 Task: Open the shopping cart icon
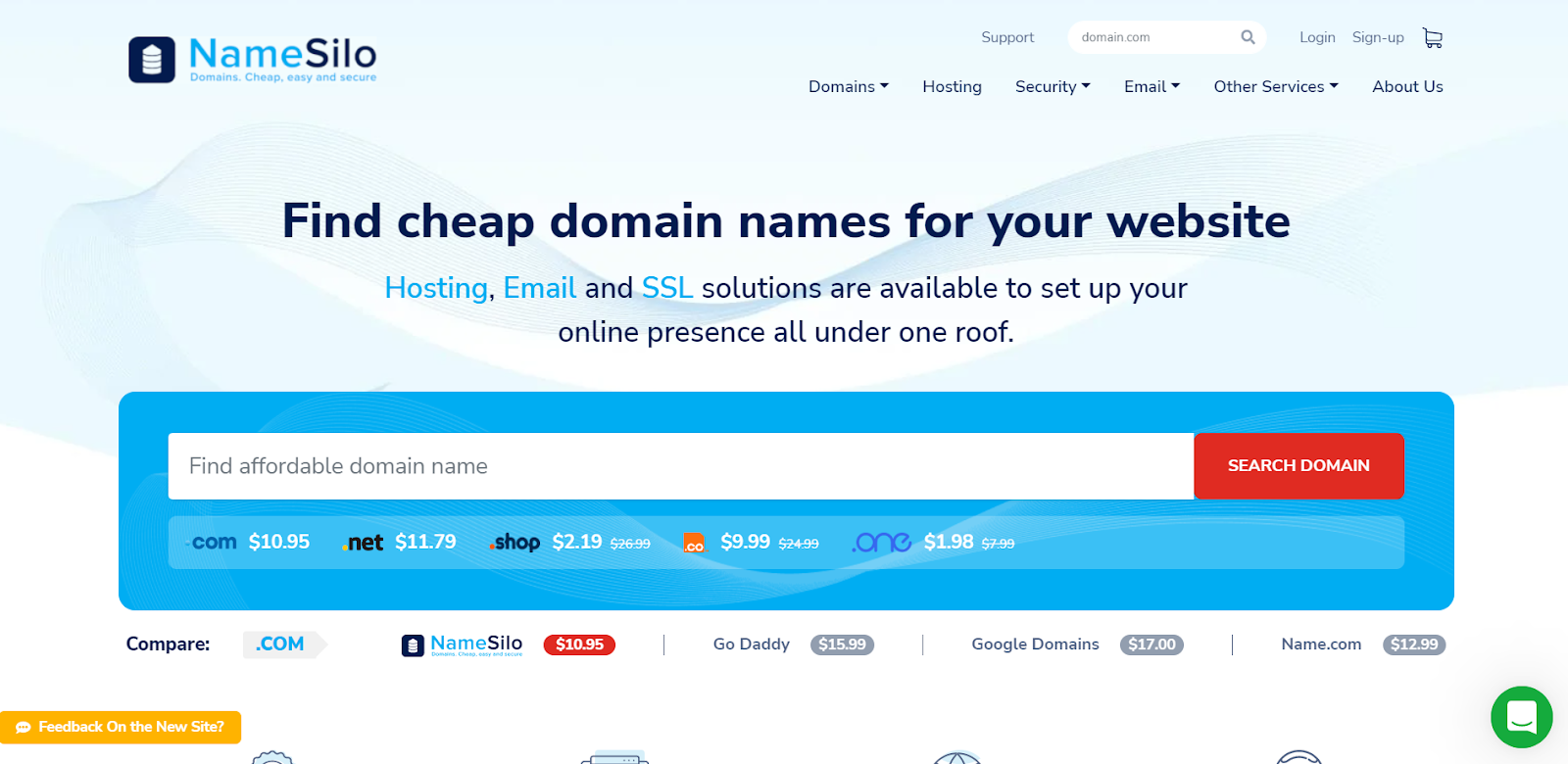click(x=1433, y=37)
